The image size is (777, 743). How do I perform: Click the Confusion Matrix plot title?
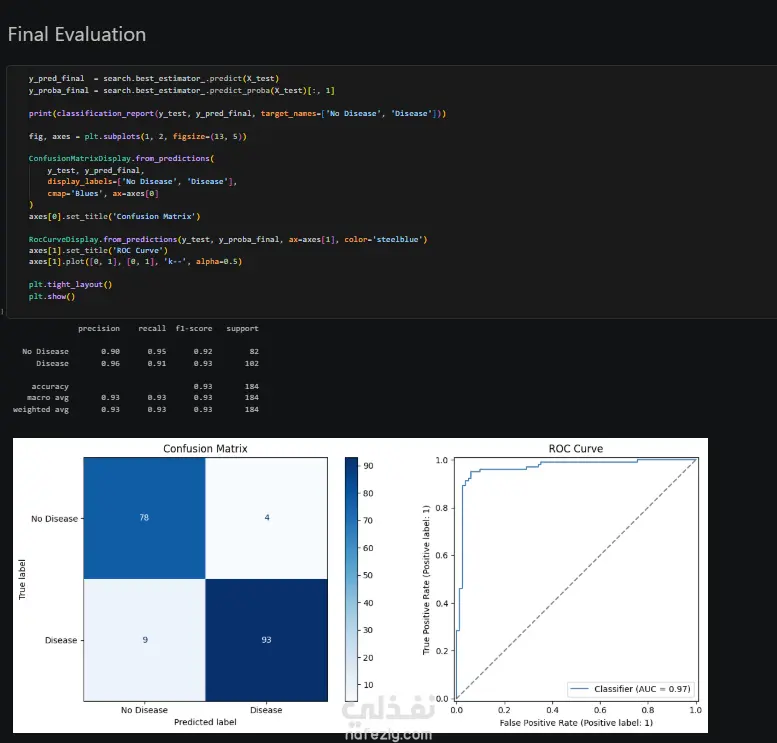coord(205,449)
